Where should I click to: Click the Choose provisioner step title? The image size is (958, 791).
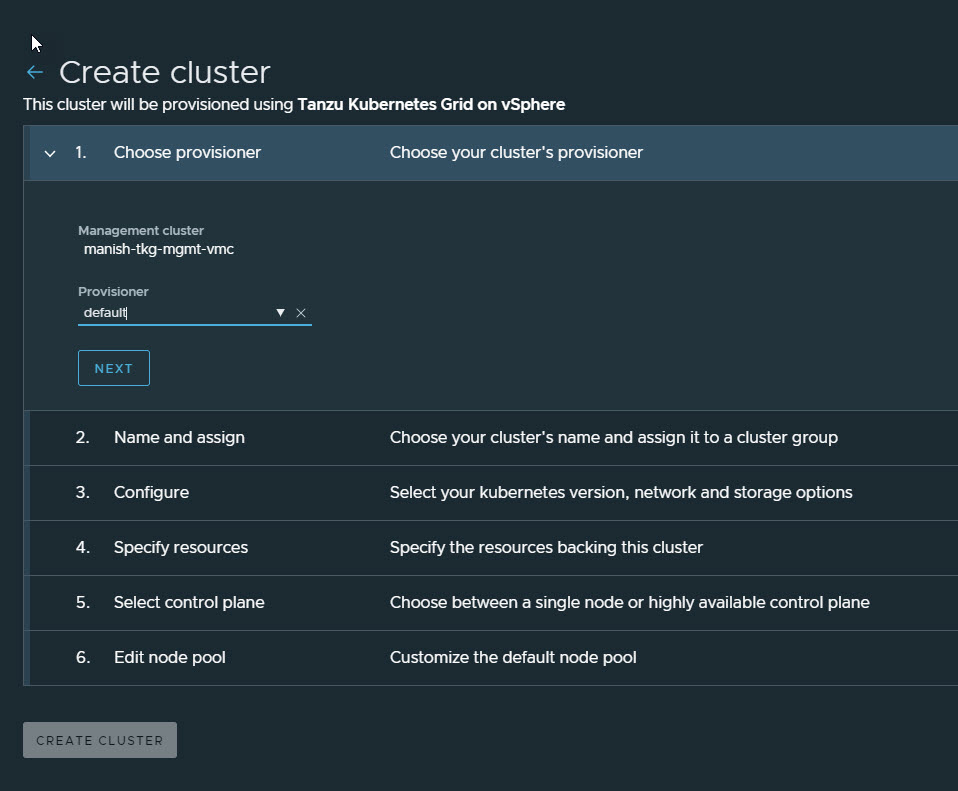point(187,152)
